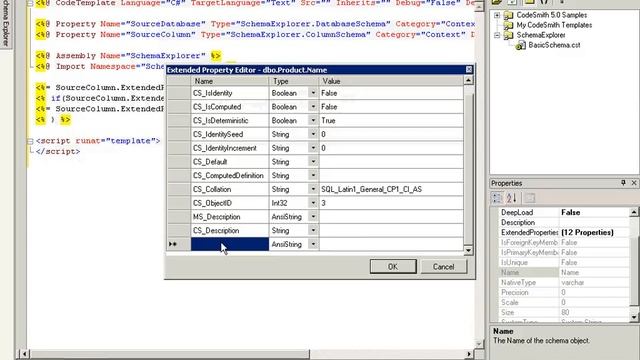
Task: Open Type dropdown for CS_Collation
Action: pyautogui.click(x=313, y=189)
